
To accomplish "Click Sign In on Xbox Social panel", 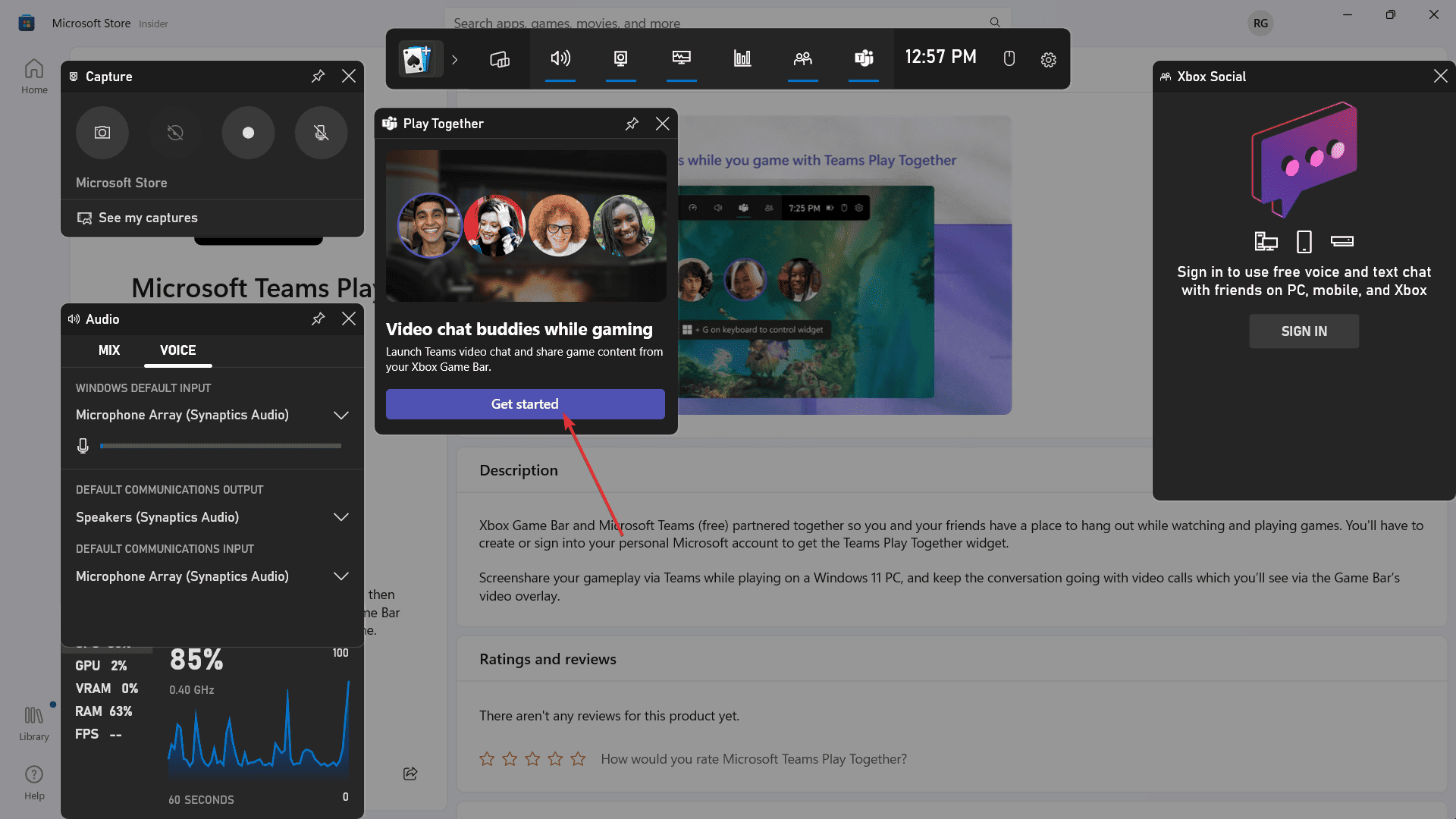I will (x=1305, y=331).
